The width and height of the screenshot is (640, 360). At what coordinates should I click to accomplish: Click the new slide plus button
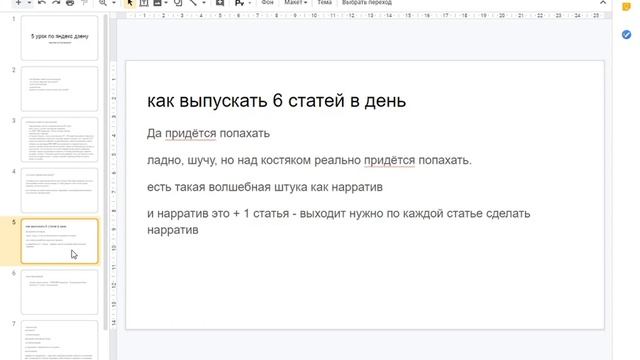pos(18,2)
